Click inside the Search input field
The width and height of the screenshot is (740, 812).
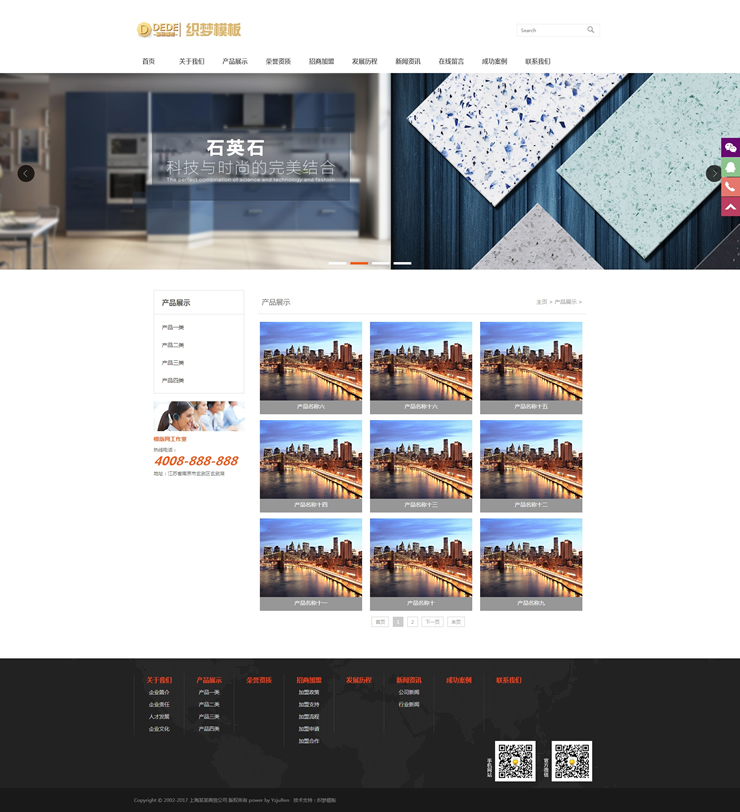(x=550, y=30)
